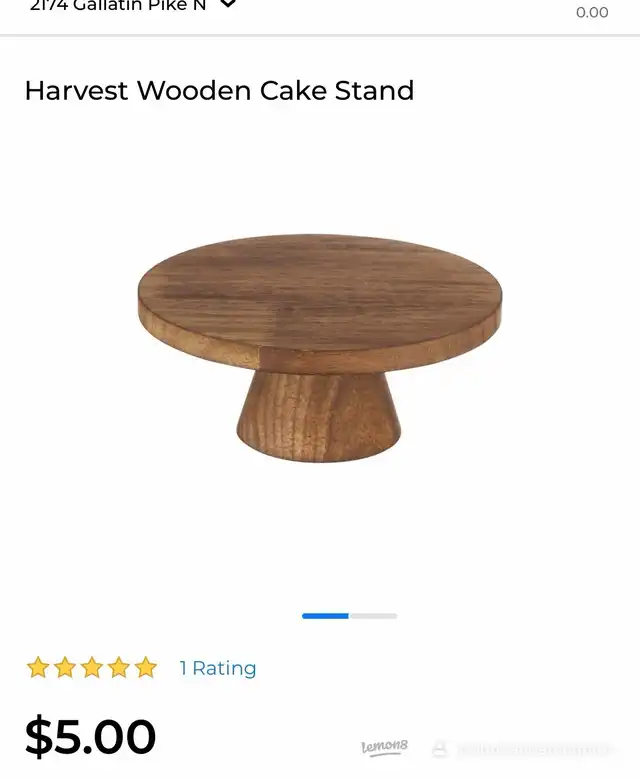The height and width of the screenshot is (779, 640).
Task: Click the fifth gold rating star
Action: [x=146, y=667]
